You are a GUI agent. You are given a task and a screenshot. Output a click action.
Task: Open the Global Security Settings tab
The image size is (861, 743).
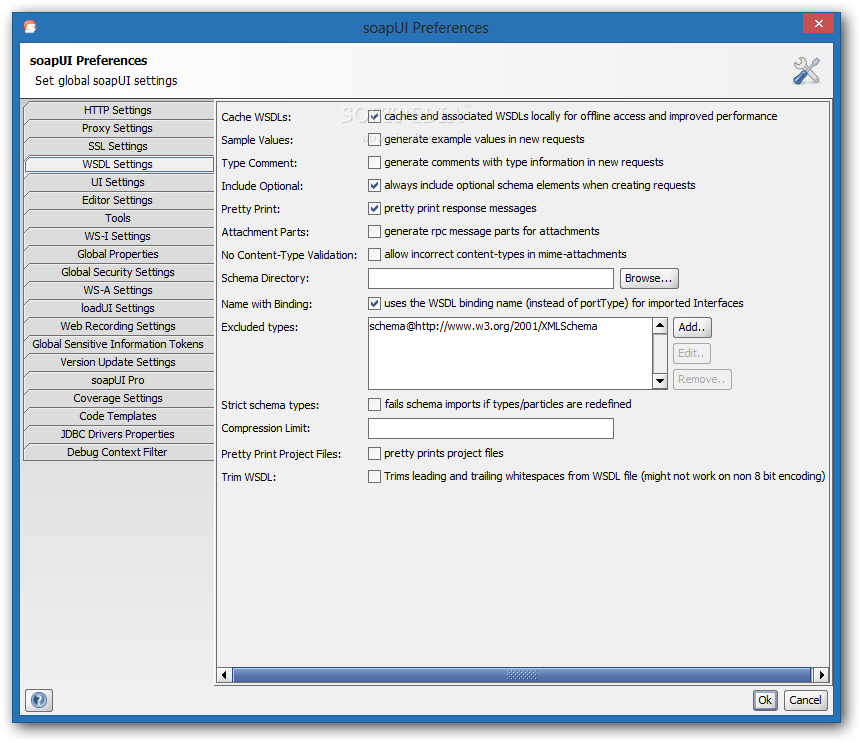coord(118,272)
